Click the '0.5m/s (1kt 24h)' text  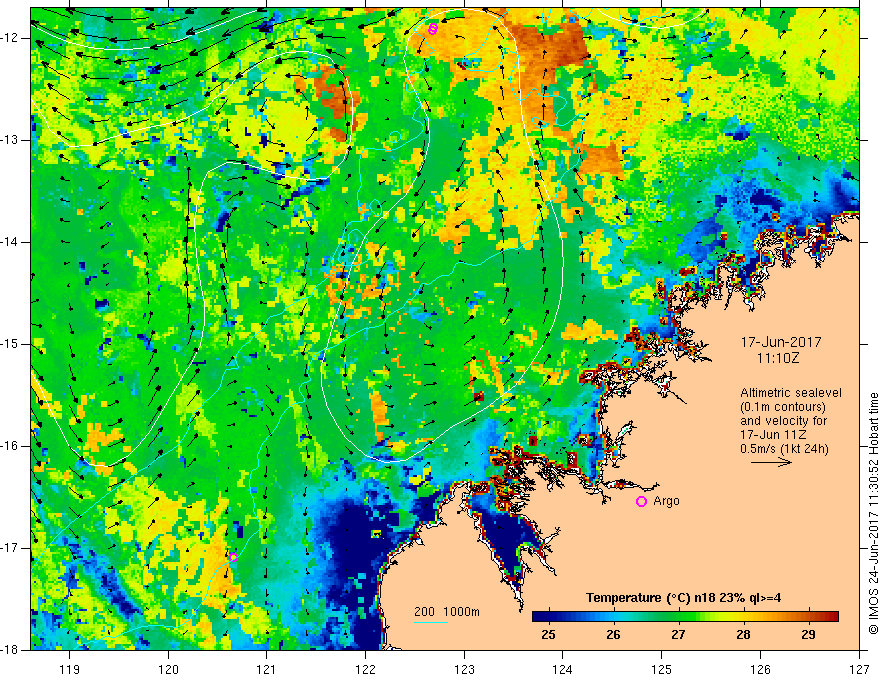pyautogui.click(x=784, y=449)
